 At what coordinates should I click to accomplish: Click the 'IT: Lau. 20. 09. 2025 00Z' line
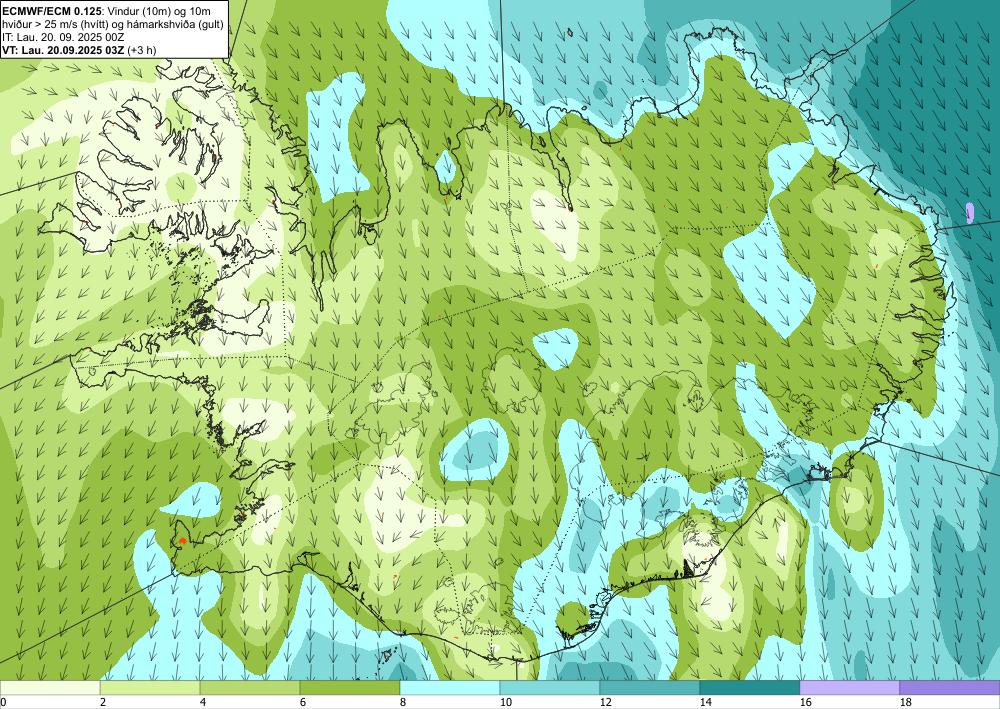point(62,37)
